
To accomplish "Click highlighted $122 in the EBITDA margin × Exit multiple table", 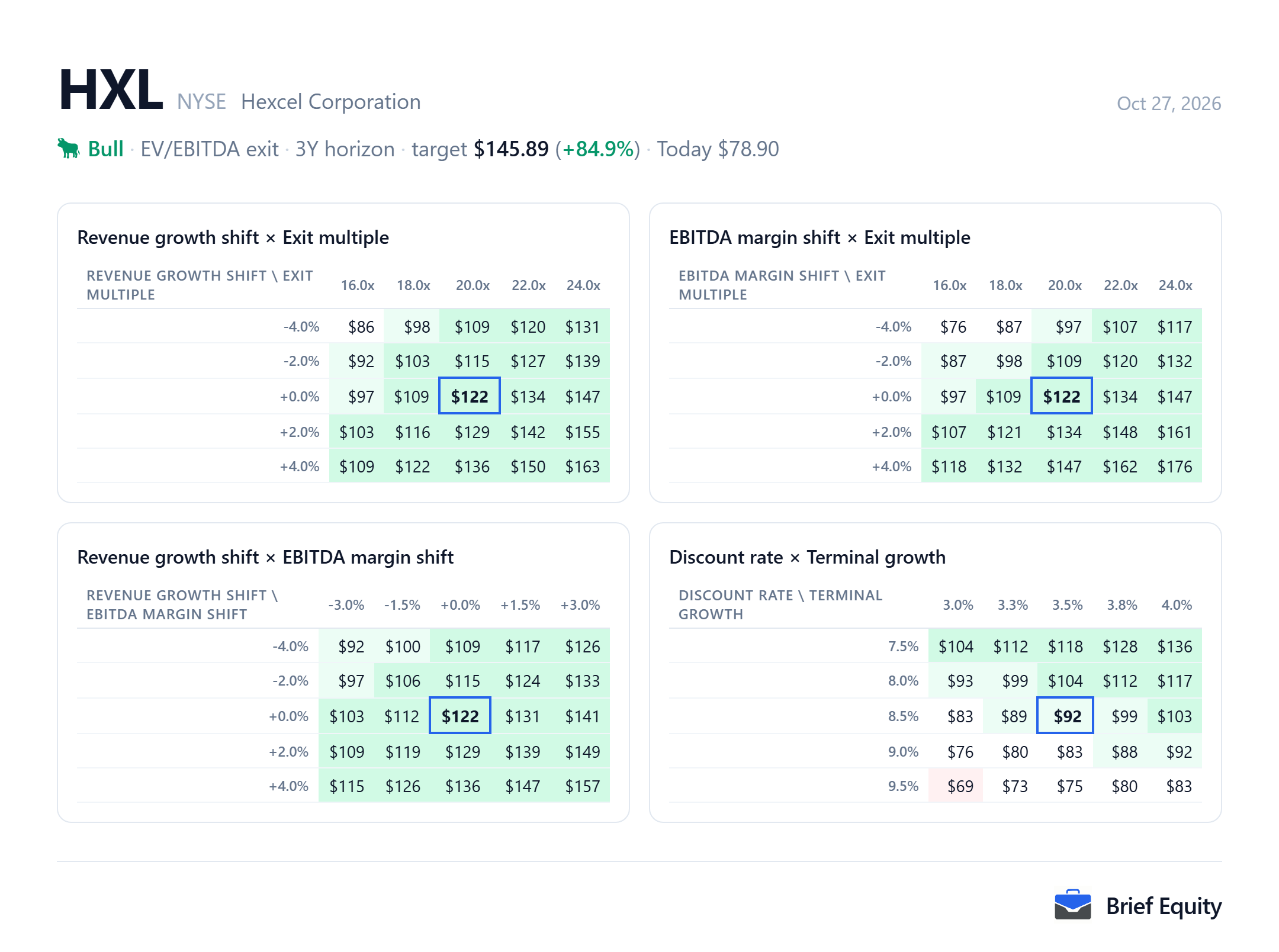I will 1062,396.
